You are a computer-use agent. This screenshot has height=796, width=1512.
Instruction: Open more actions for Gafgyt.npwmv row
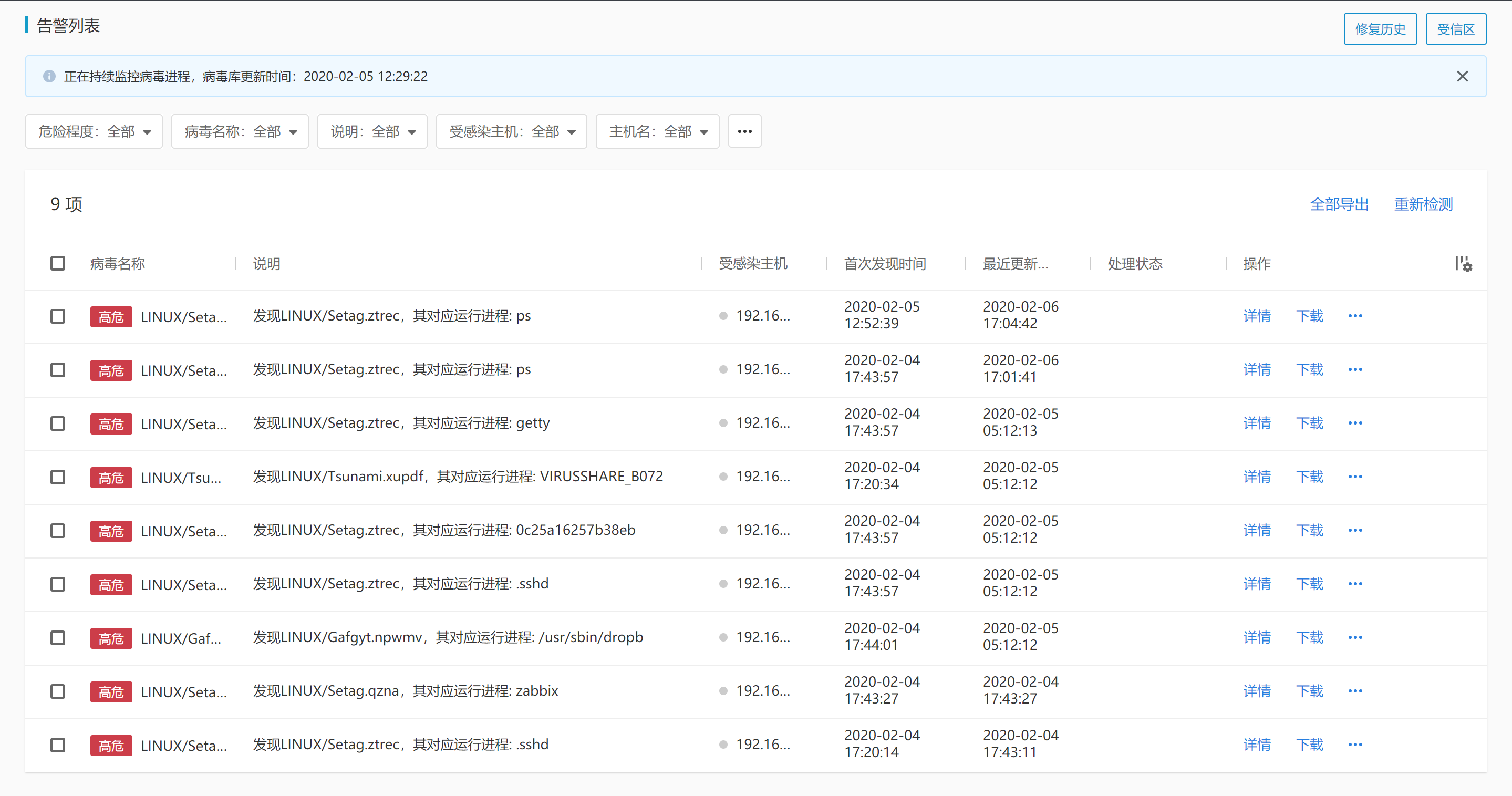(x=1355, y=637)
